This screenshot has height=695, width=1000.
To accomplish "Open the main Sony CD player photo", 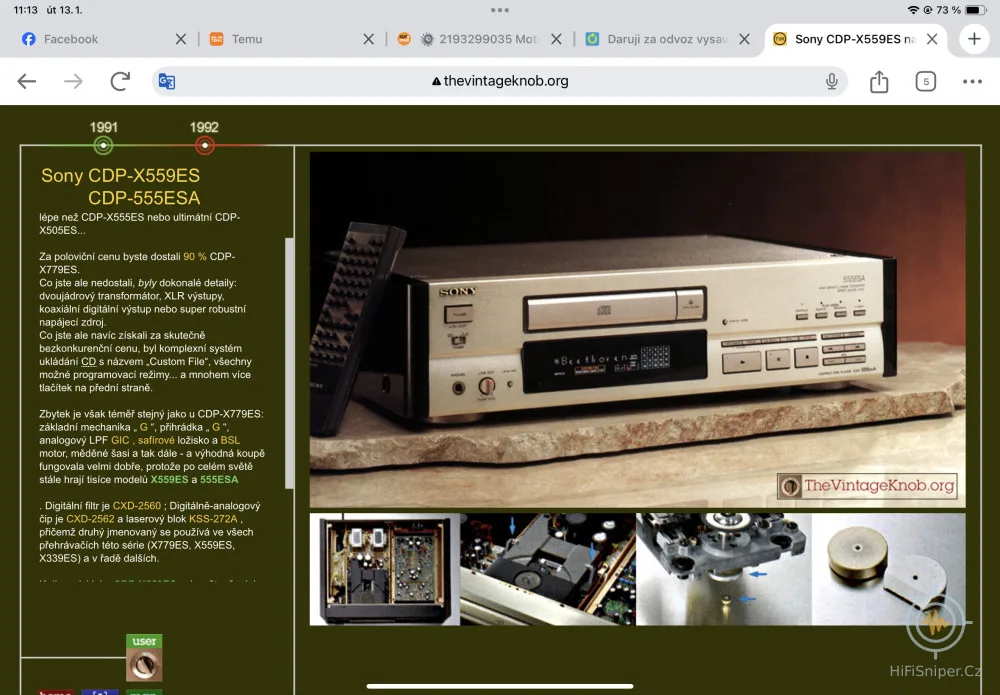I will click(637, 329).
